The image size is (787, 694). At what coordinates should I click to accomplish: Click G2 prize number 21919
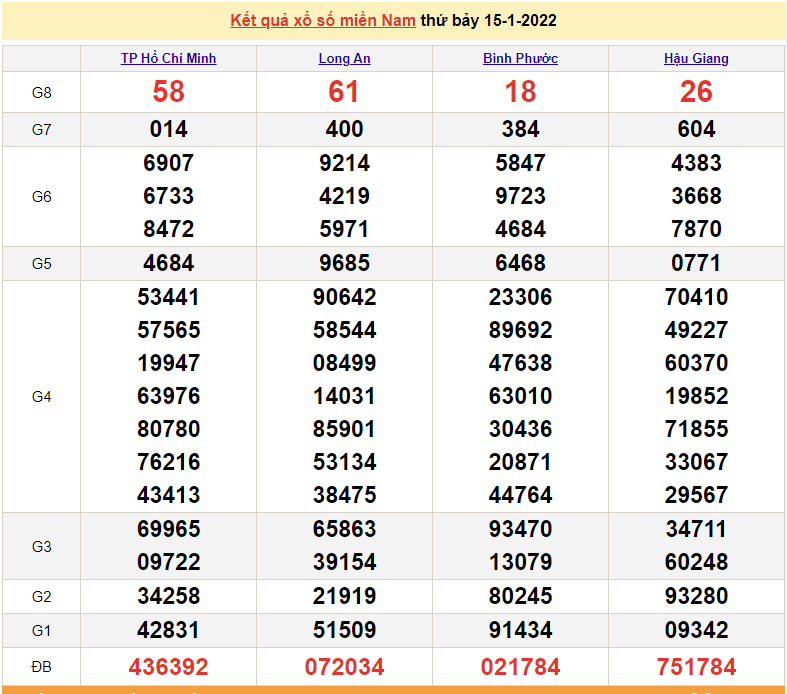[344, 596]
